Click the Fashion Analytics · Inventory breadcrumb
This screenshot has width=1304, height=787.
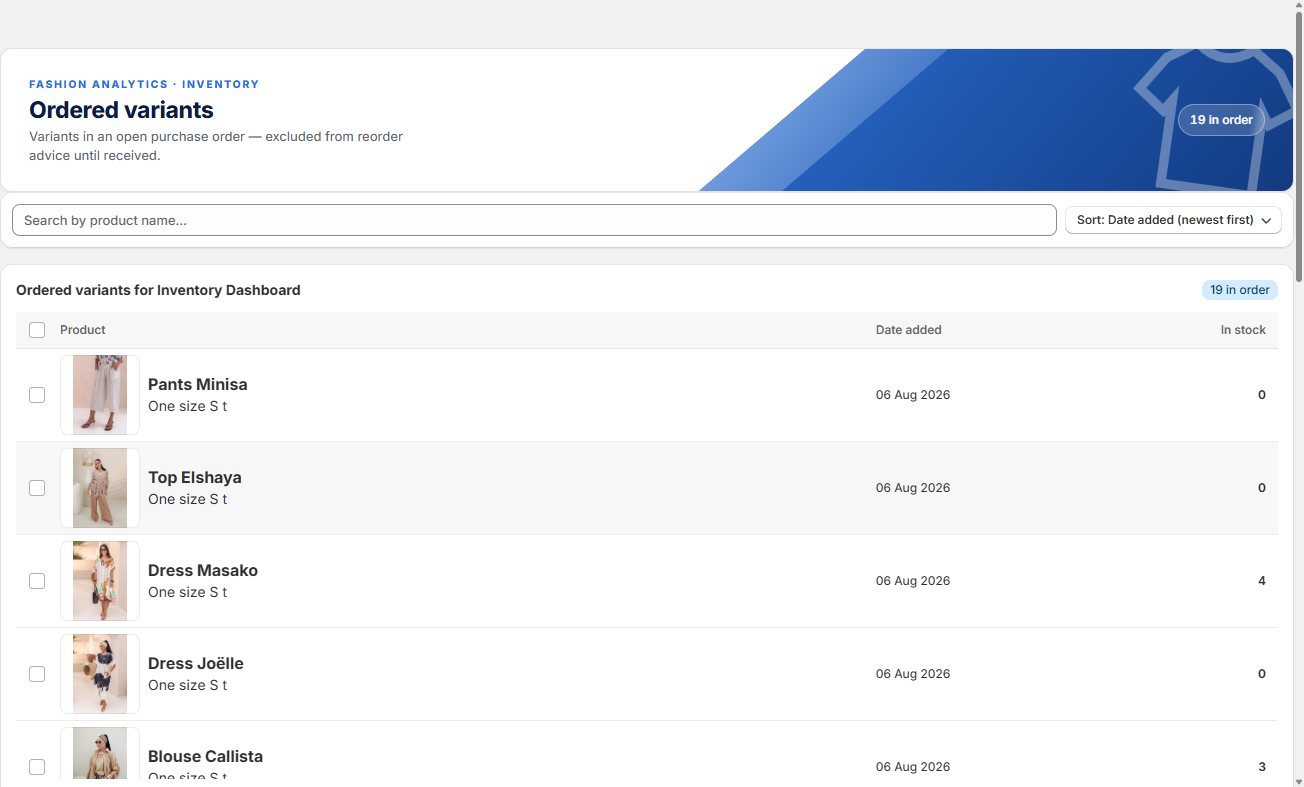pyautogui.click(x=144, y=84)
